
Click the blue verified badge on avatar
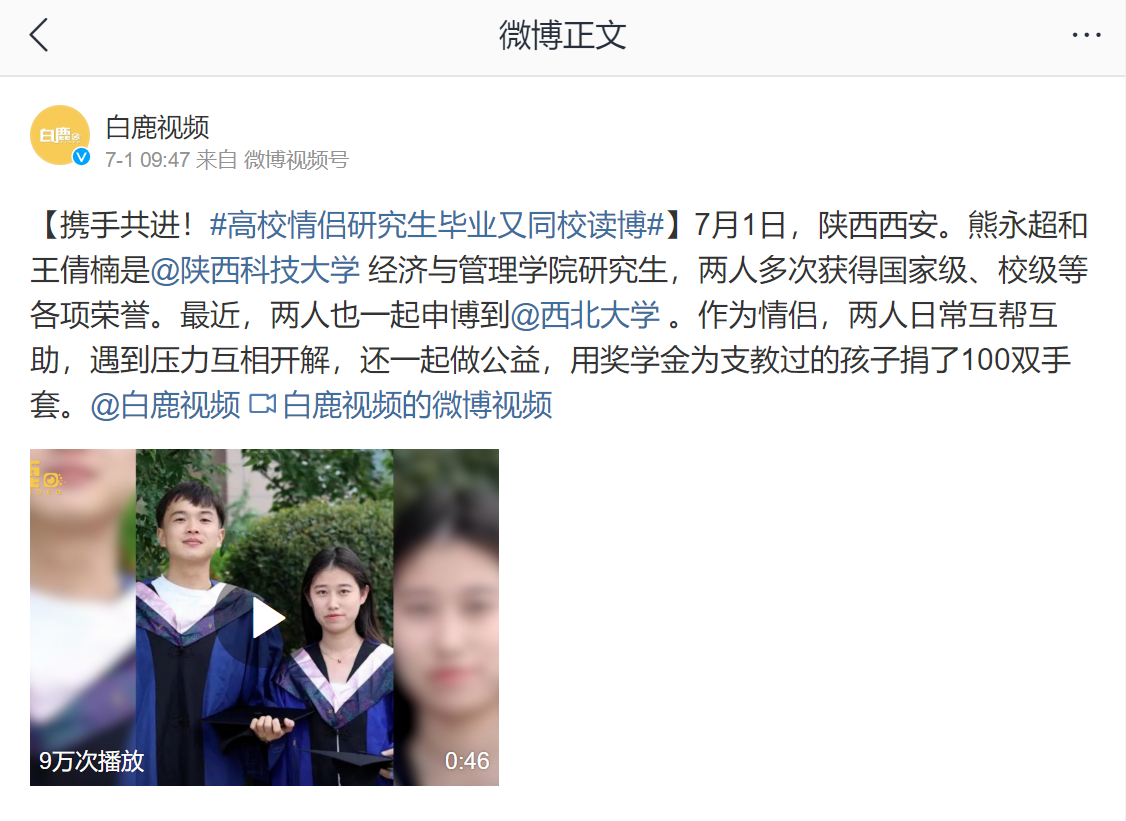[x=81, y=157]
